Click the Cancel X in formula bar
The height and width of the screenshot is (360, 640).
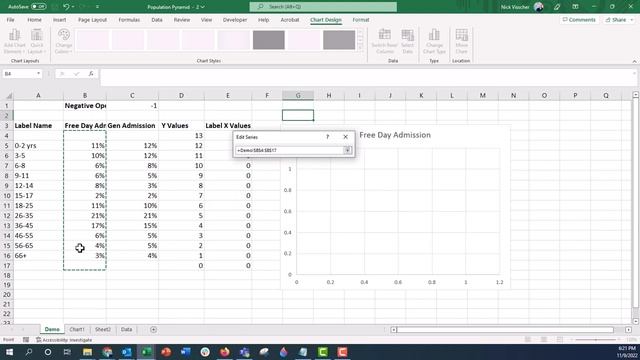click(62, 74)
